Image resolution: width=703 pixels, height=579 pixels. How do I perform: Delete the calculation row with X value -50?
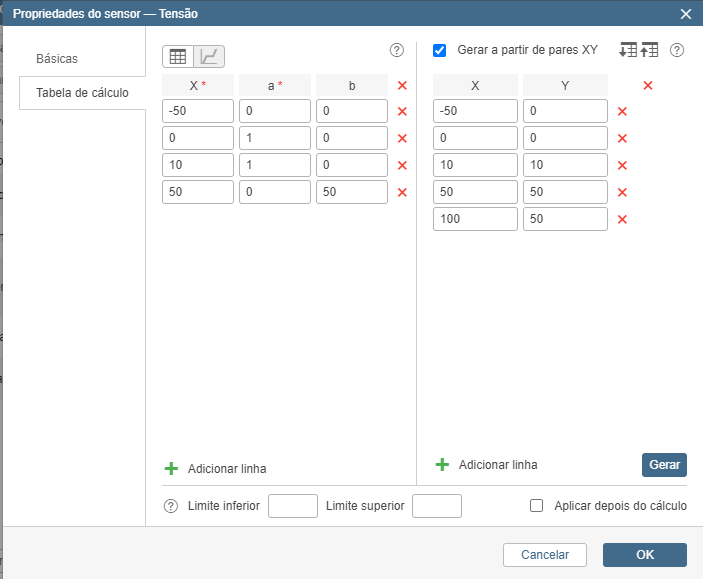(402, 112)
